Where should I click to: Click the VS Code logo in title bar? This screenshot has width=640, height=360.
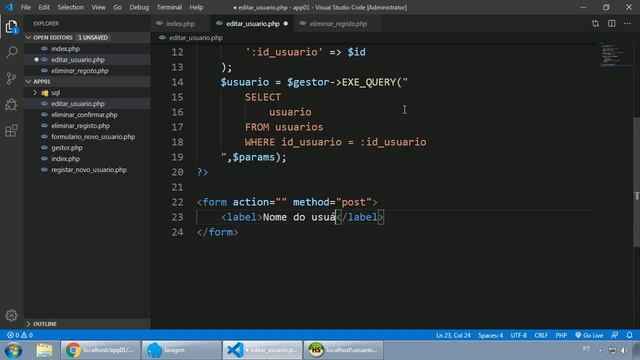point(9,7)
